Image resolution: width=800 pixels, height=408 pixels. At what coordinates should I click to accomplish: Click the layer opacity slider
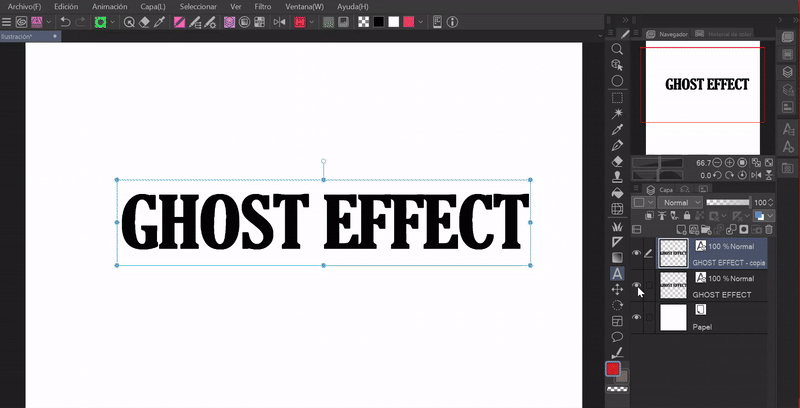pos(729,202)
